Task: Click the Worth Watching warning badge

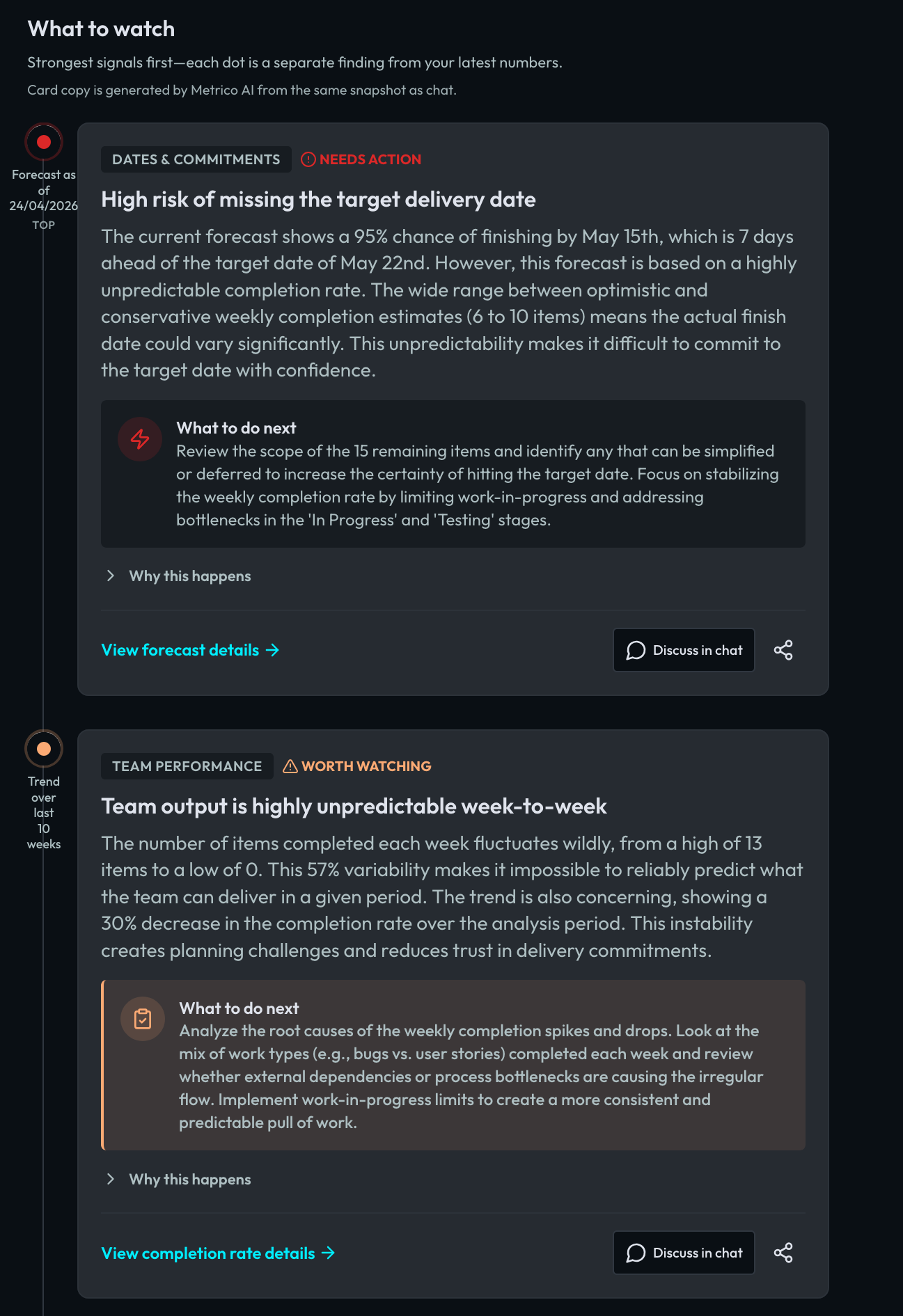Action: click(357, 766)
